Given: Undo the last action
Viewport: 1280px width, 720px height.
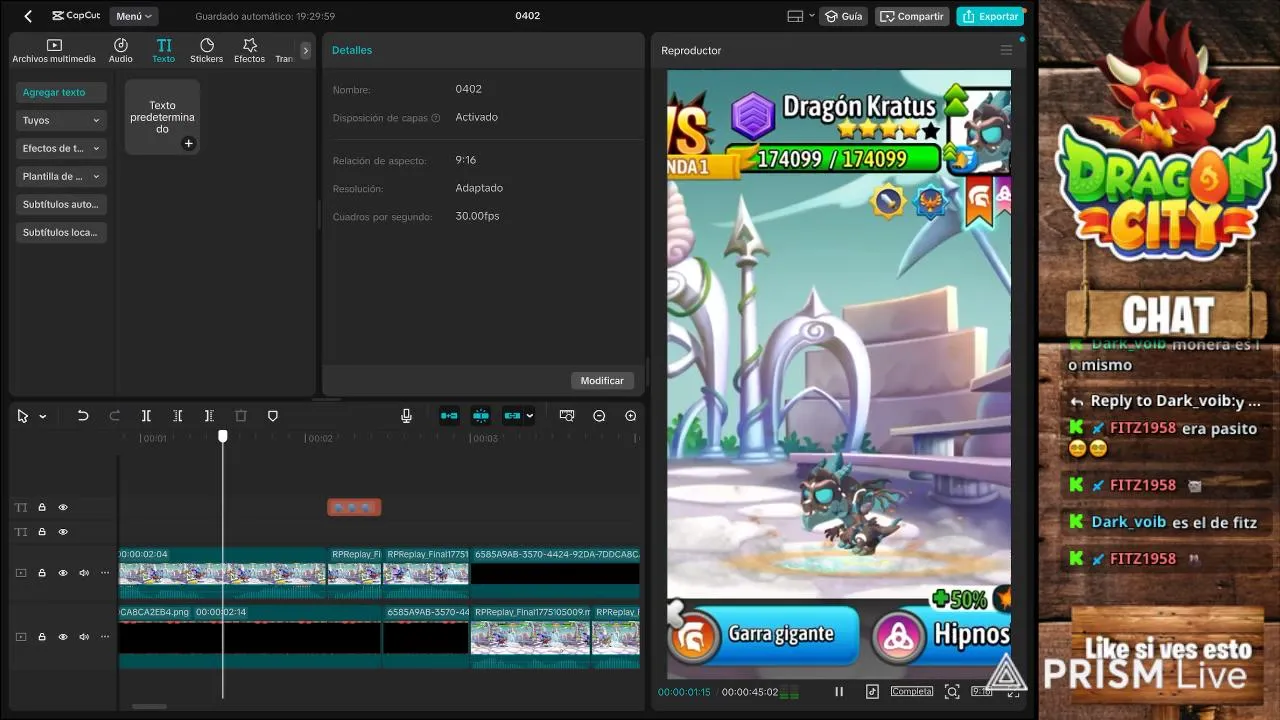Looking at the screenshot, I should [x=83, y=416].
